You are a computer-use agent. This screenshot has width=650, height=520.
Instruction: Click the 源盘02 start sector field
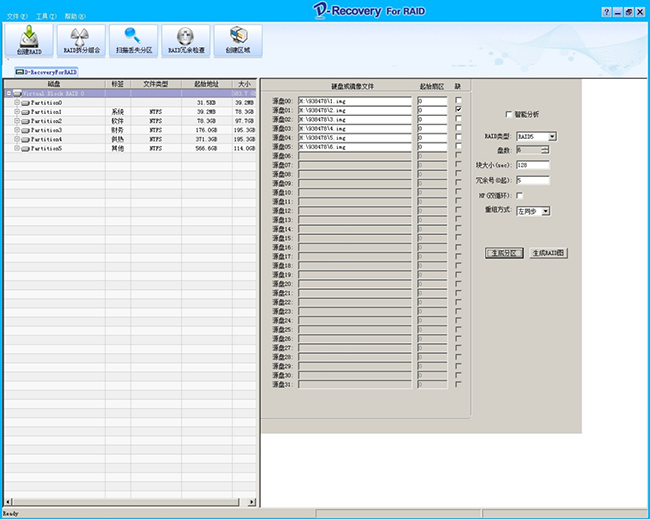[x=432, y=119]
